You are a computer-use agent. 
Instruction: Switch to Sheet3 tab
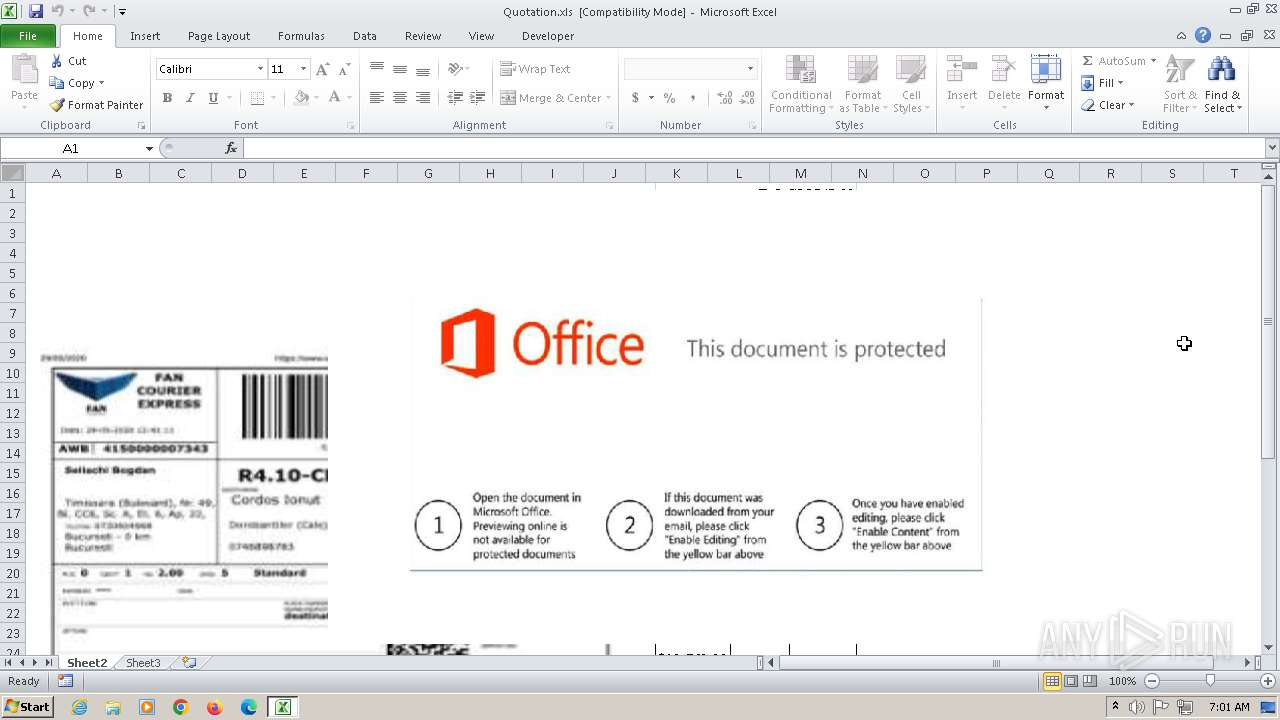pos(143,663)
